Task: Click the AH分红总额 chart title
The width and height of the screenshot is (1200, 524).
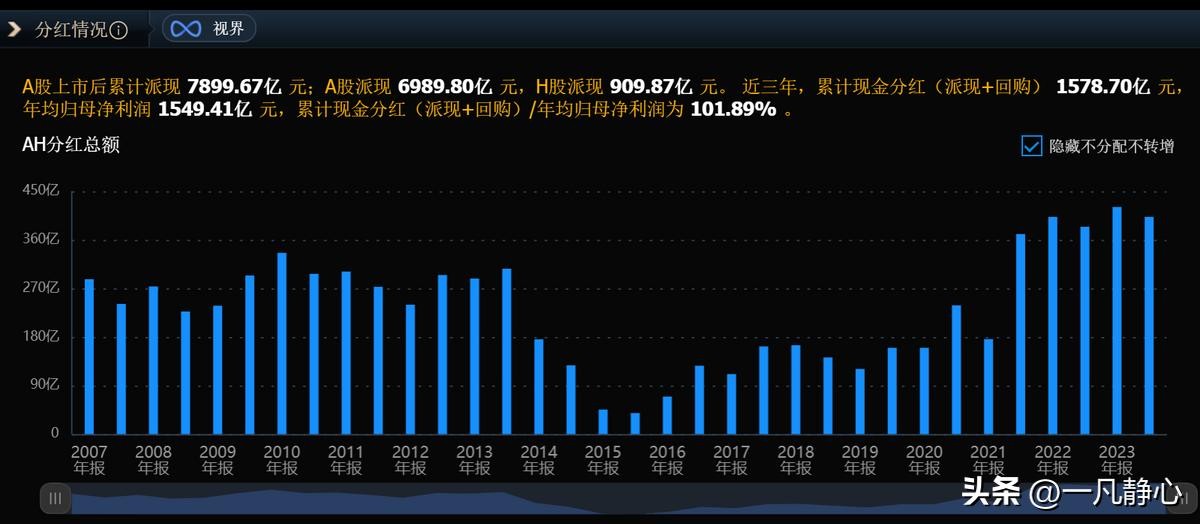Action: tap(71, 145)
